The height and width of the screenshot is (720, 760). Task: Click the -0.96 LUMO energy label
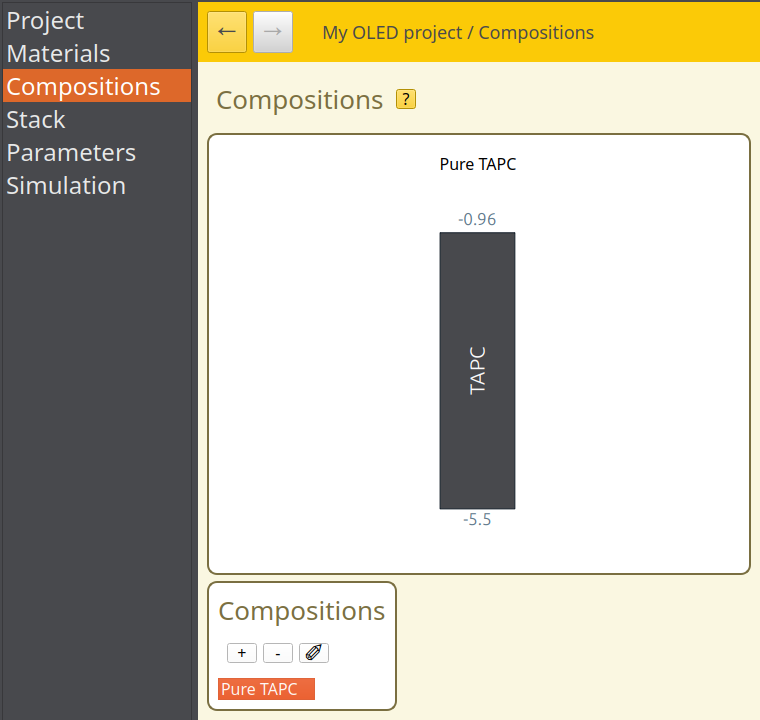(477, 219)
